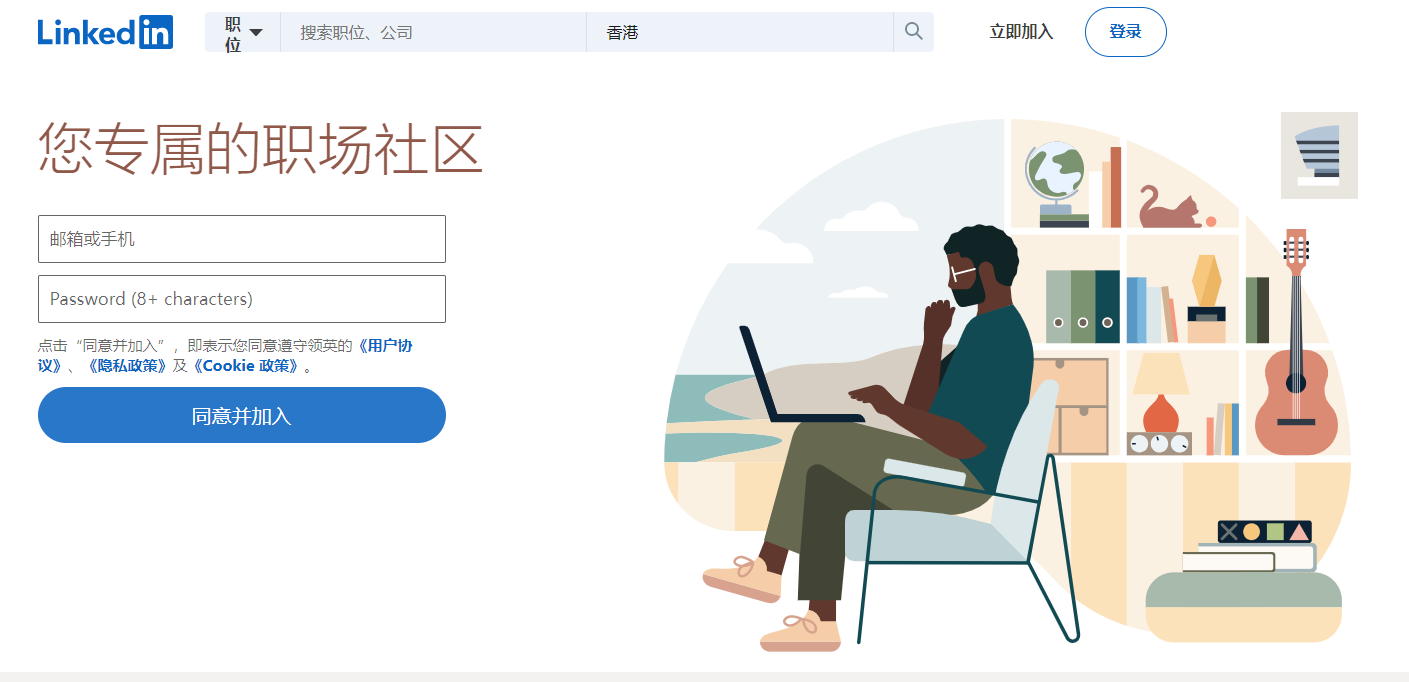Click the 邮箱或手机 input box
The height and width of the screenshot is (682, 1409).
click(x=242, y=239)
